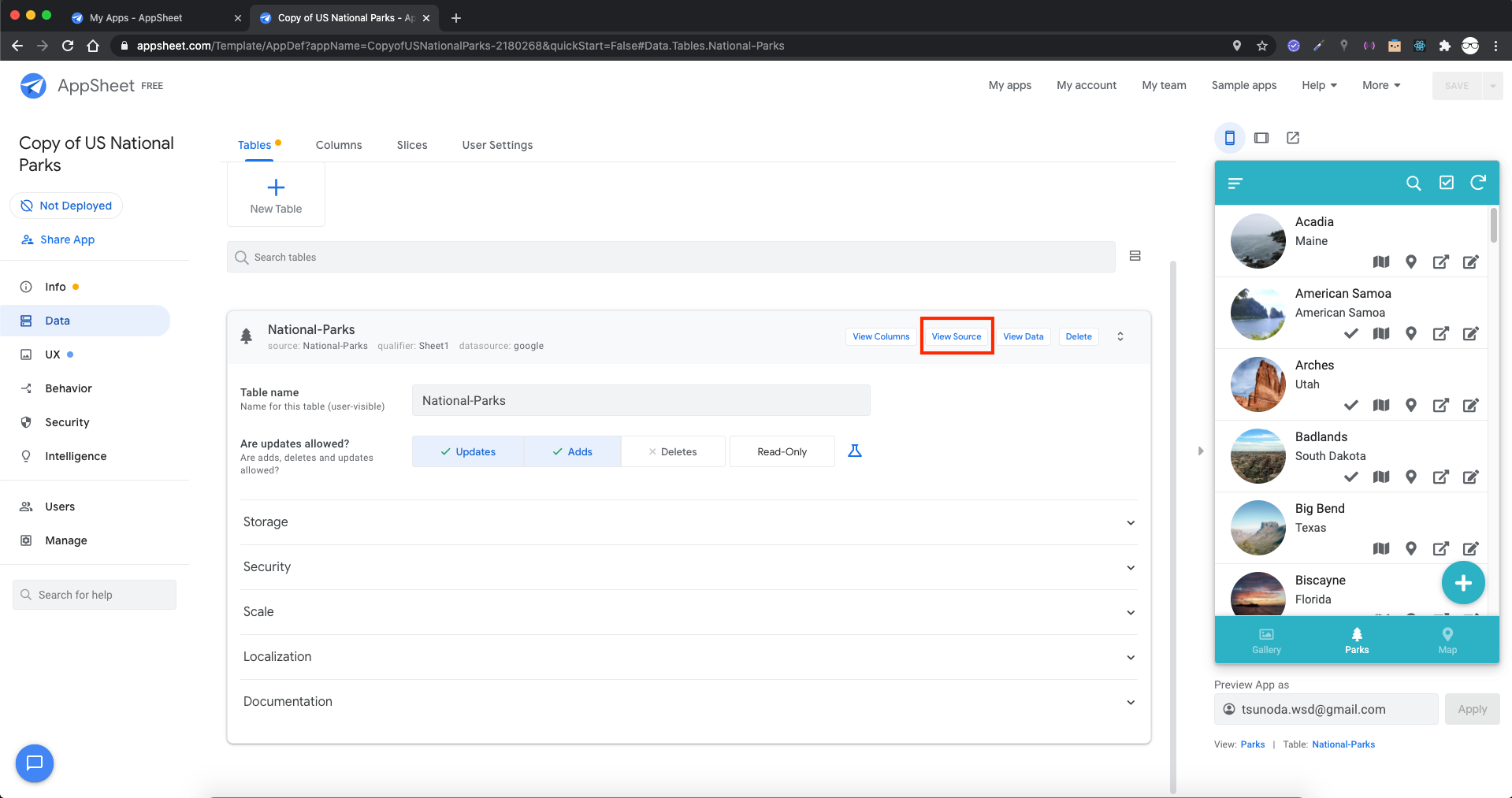This screenshot has width=1512, height=798.
Task: Click the Share App link
Action: point(58,239)
